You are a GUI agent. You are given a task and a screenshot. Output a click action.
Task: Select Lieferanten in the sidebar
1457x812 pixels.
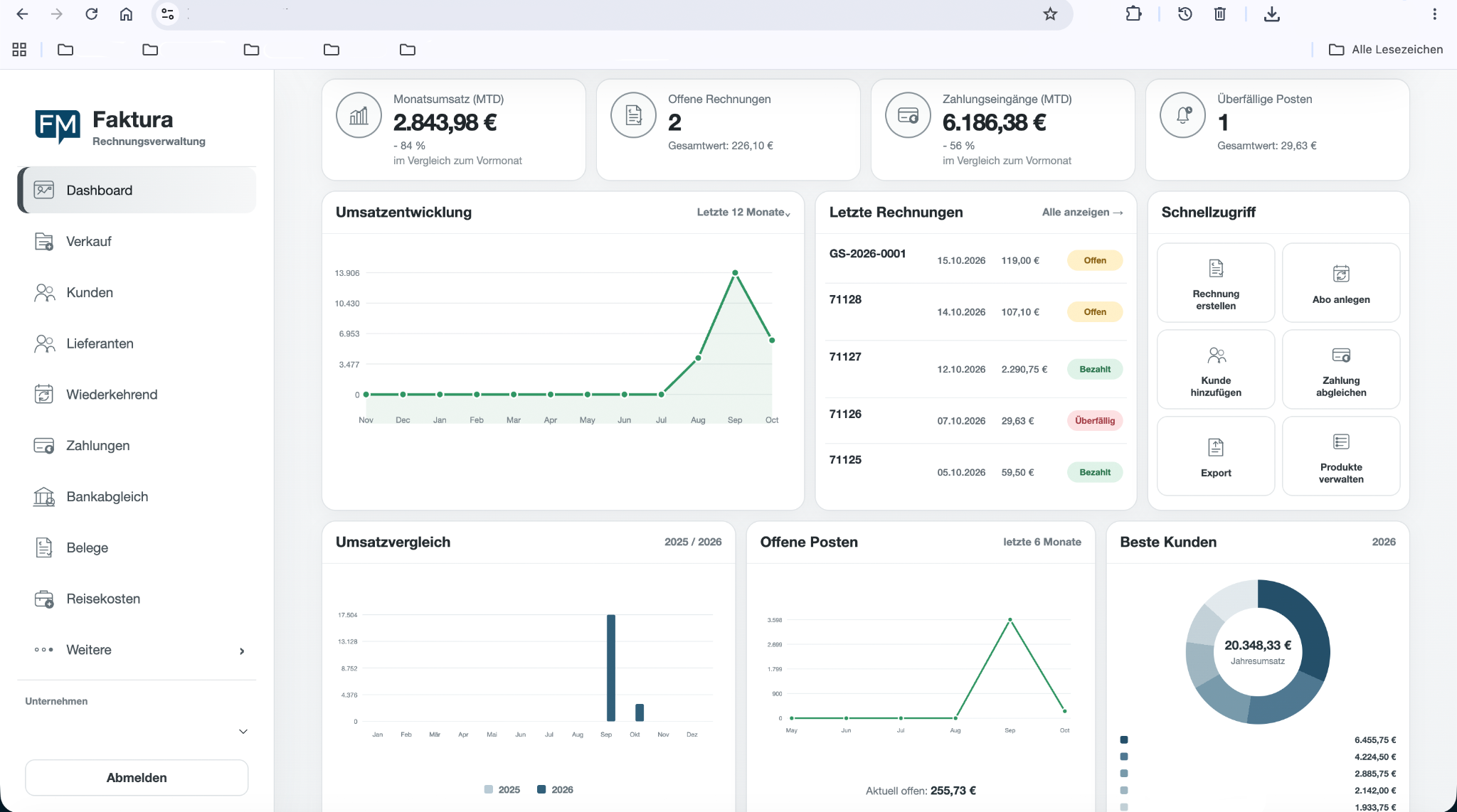137,343
